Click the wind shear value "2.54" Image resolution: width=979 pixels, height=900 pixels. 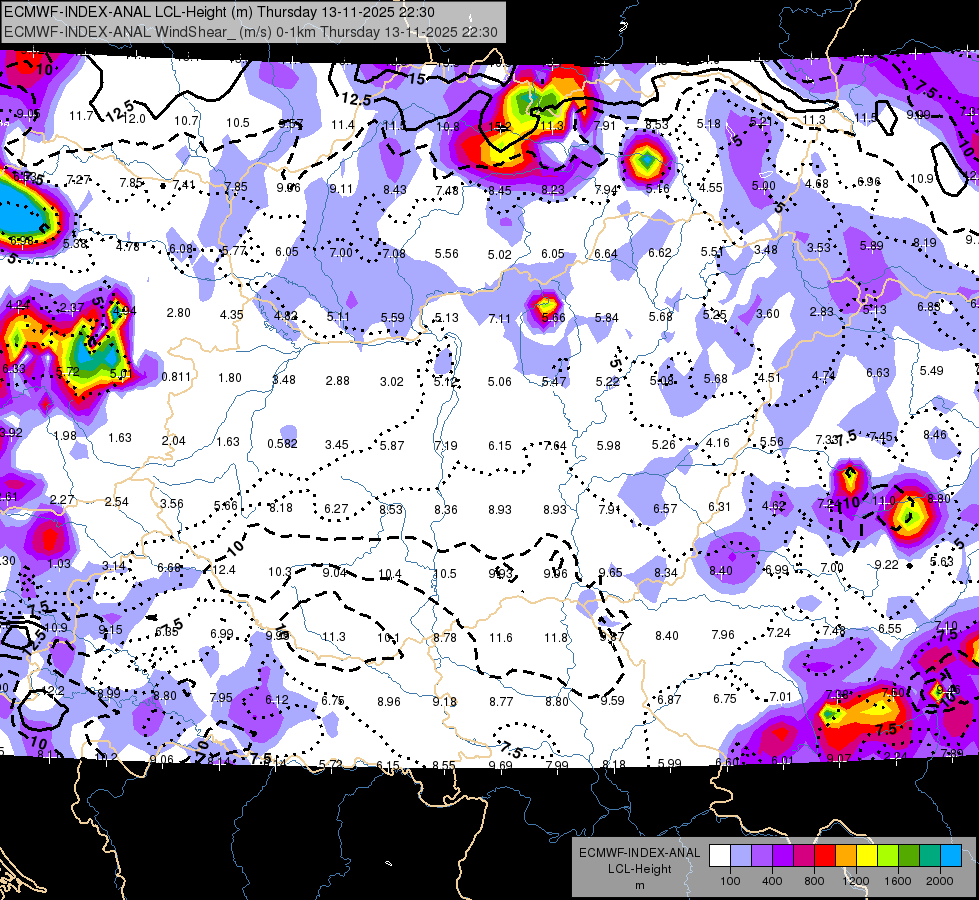[116, 502]
